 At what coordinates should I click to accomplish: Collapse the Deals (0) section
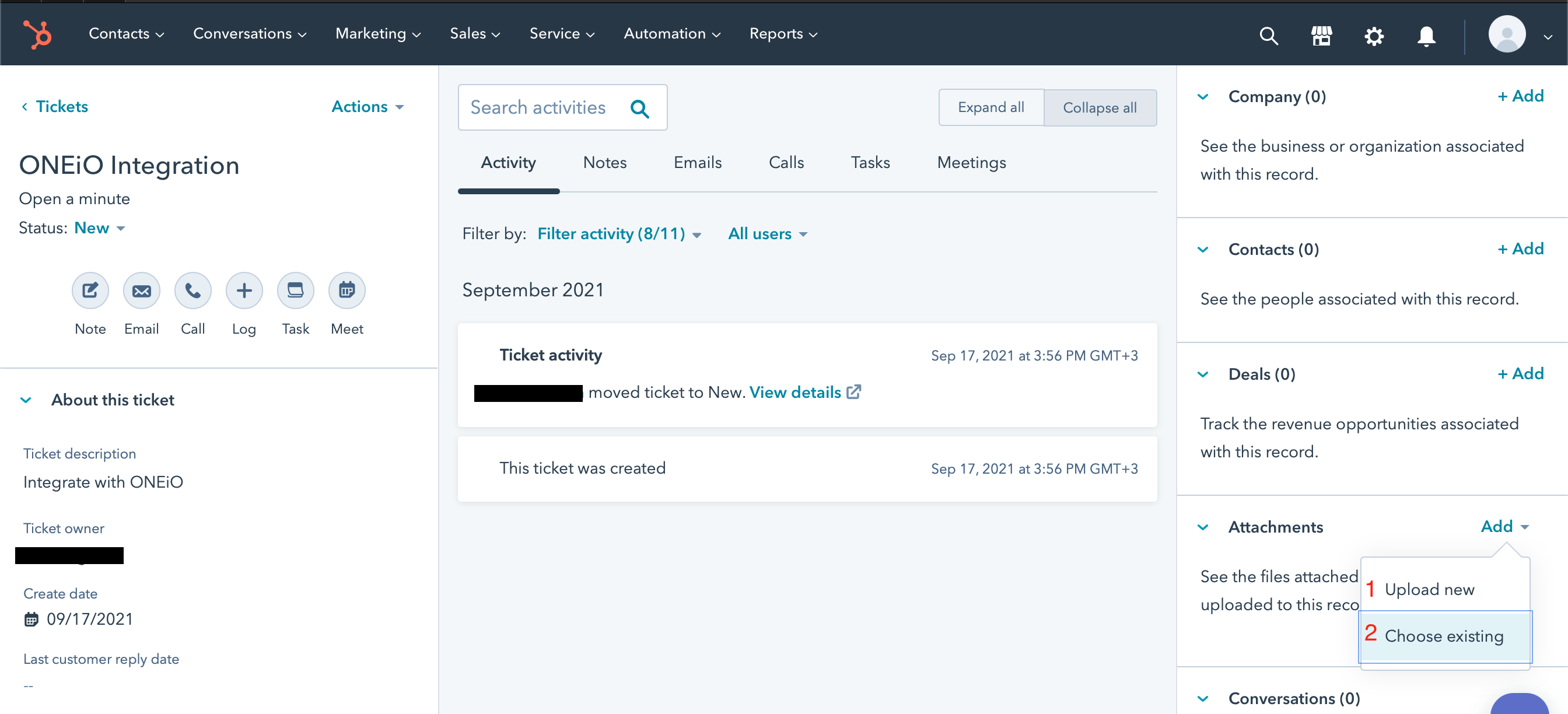(x=1203, y=374)
